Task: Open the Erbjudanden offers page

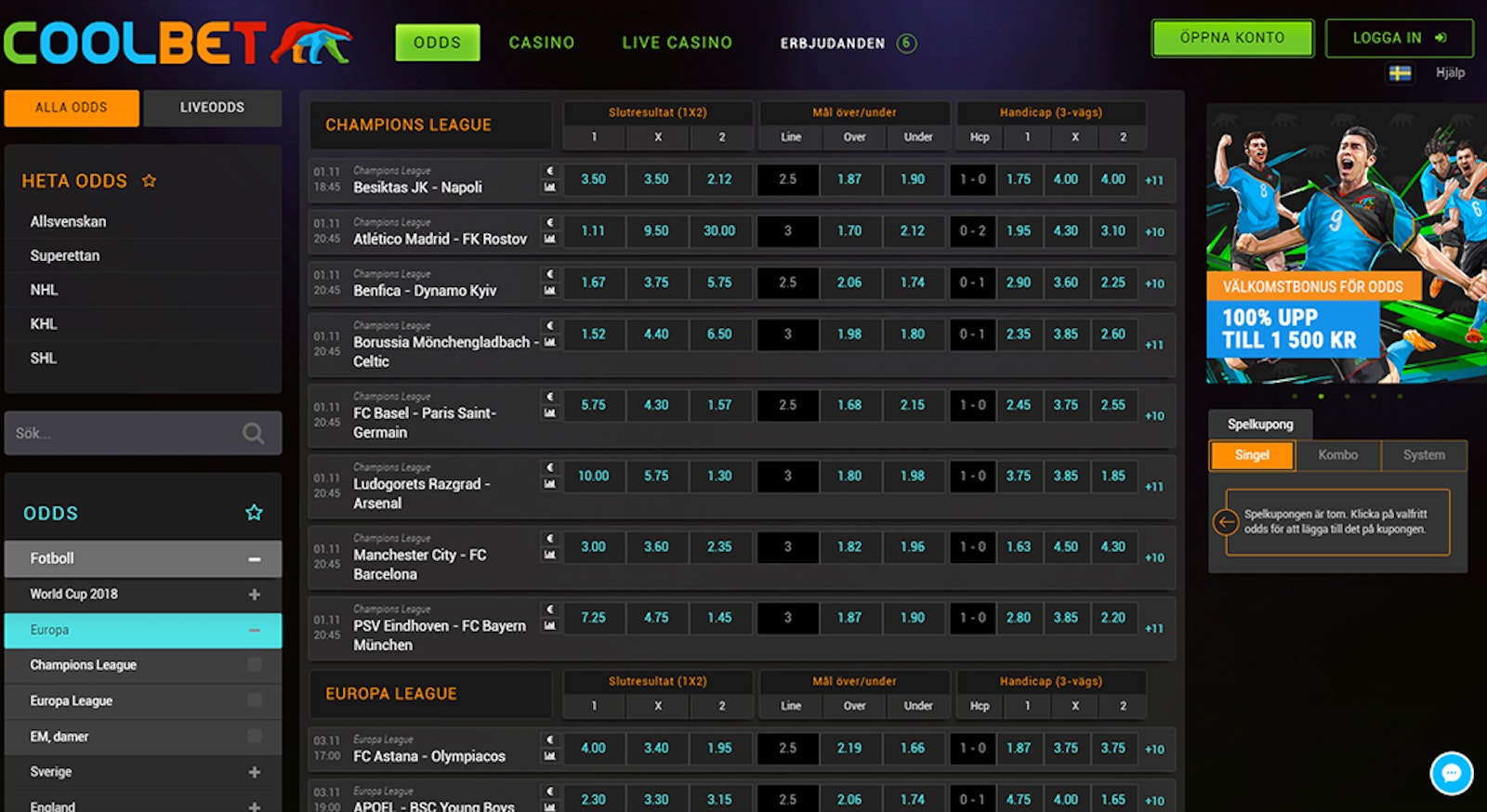Action: [833, 43]
